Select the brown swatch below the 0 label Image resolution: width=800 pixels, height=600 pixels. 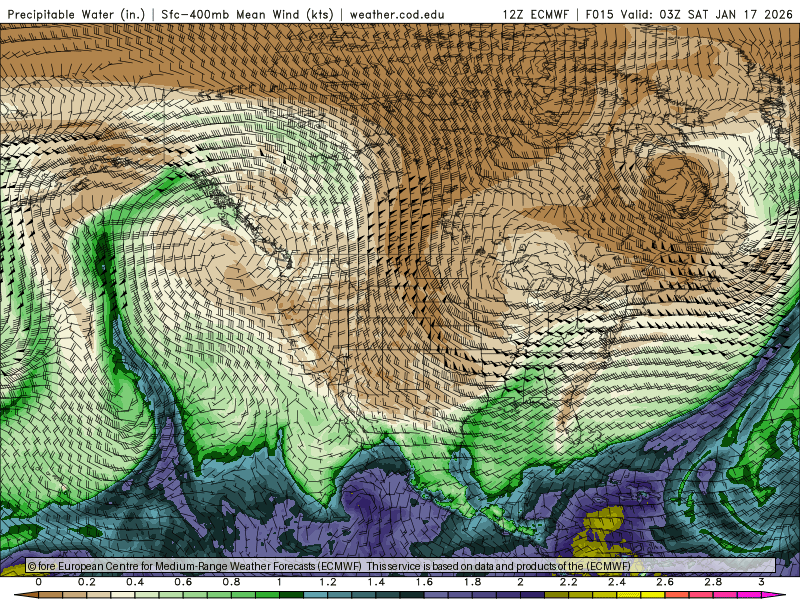pos(51,595)
